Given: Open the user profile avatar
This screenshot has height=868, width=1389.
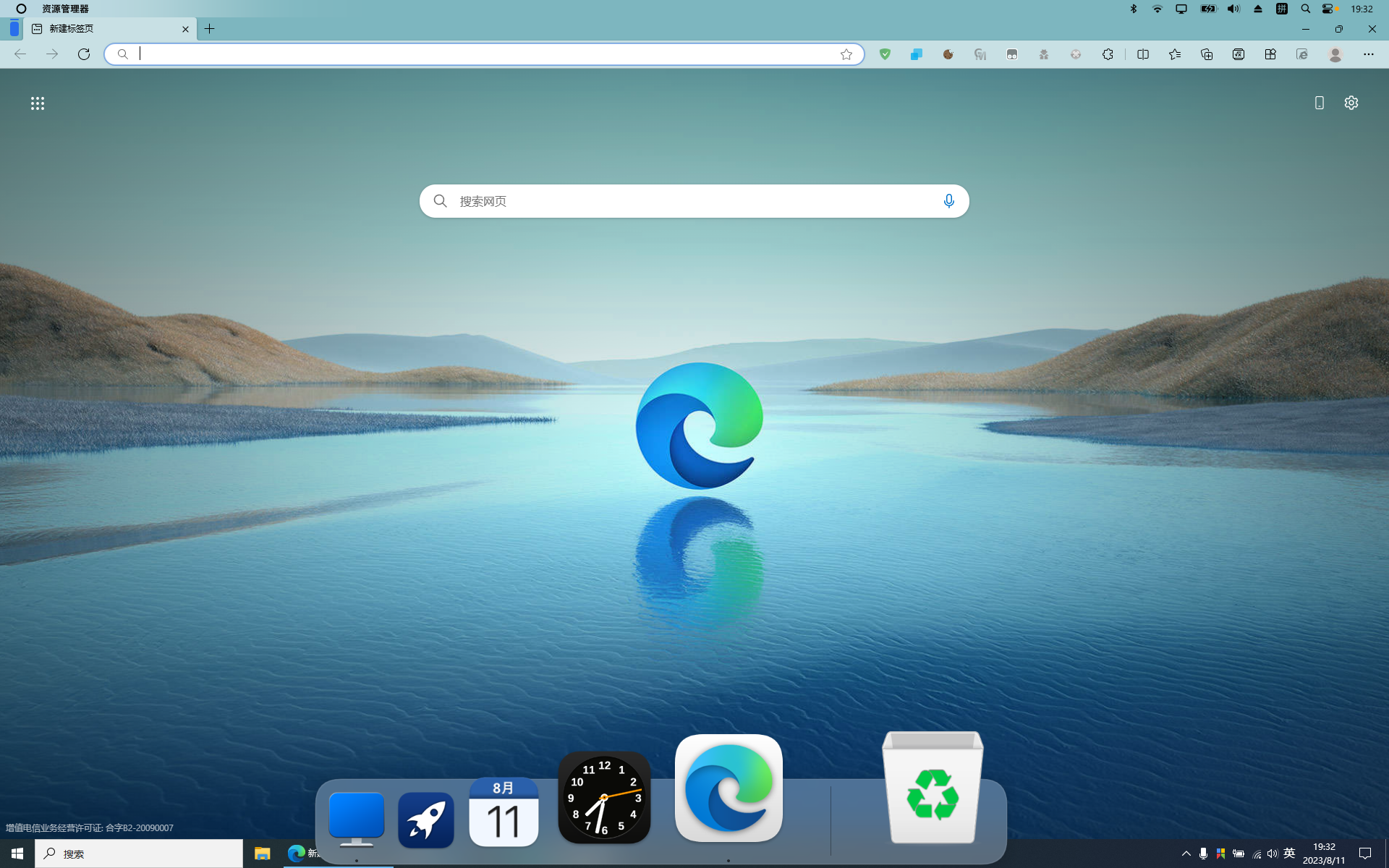Looking at the screenshot, I should tap(1335, 54).
